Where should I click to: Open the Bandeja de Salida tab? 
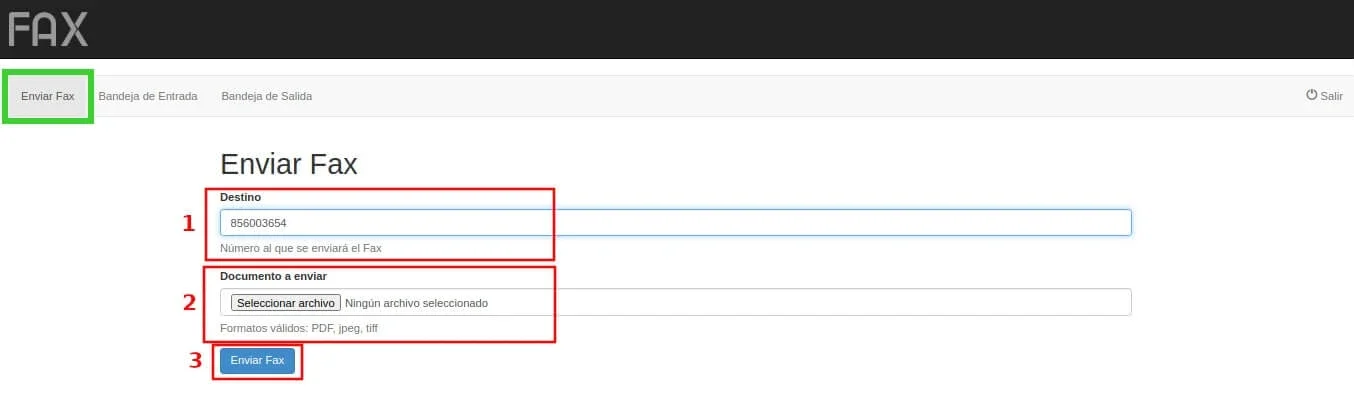267,96
